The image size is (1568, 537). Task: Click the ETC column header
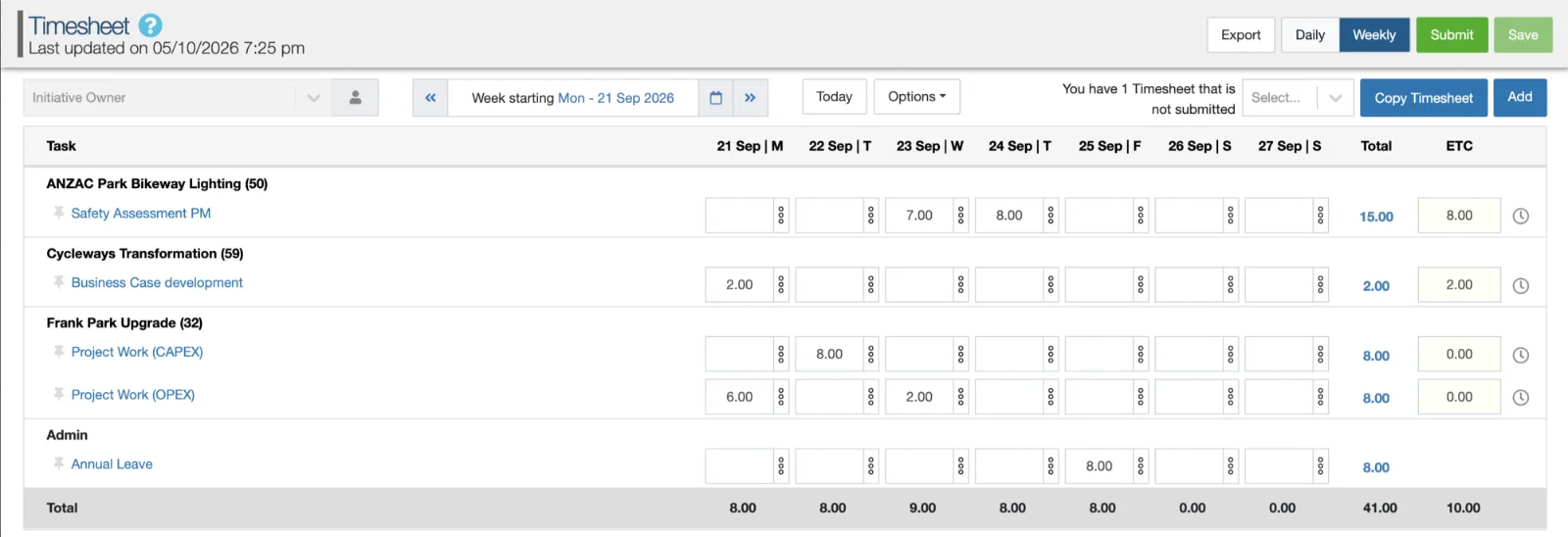point(1459,146)
